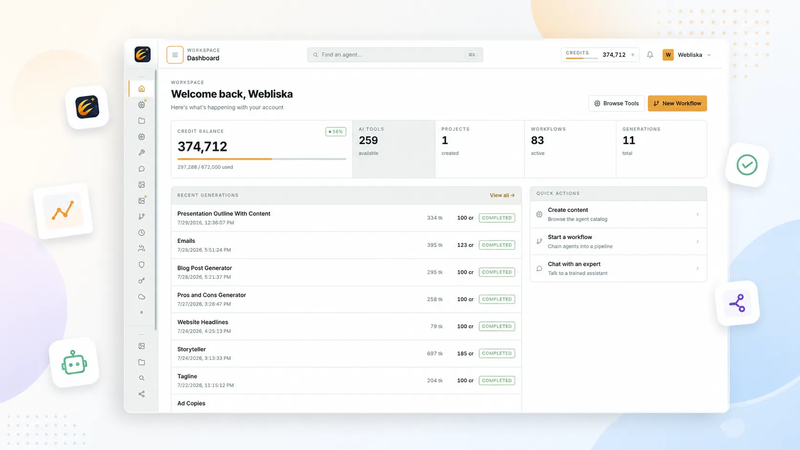Image resolution: width=800 pixels, height=450 pixels.
Task: Click the 185 cr value on Storyteller row
Action: (465, 353)
